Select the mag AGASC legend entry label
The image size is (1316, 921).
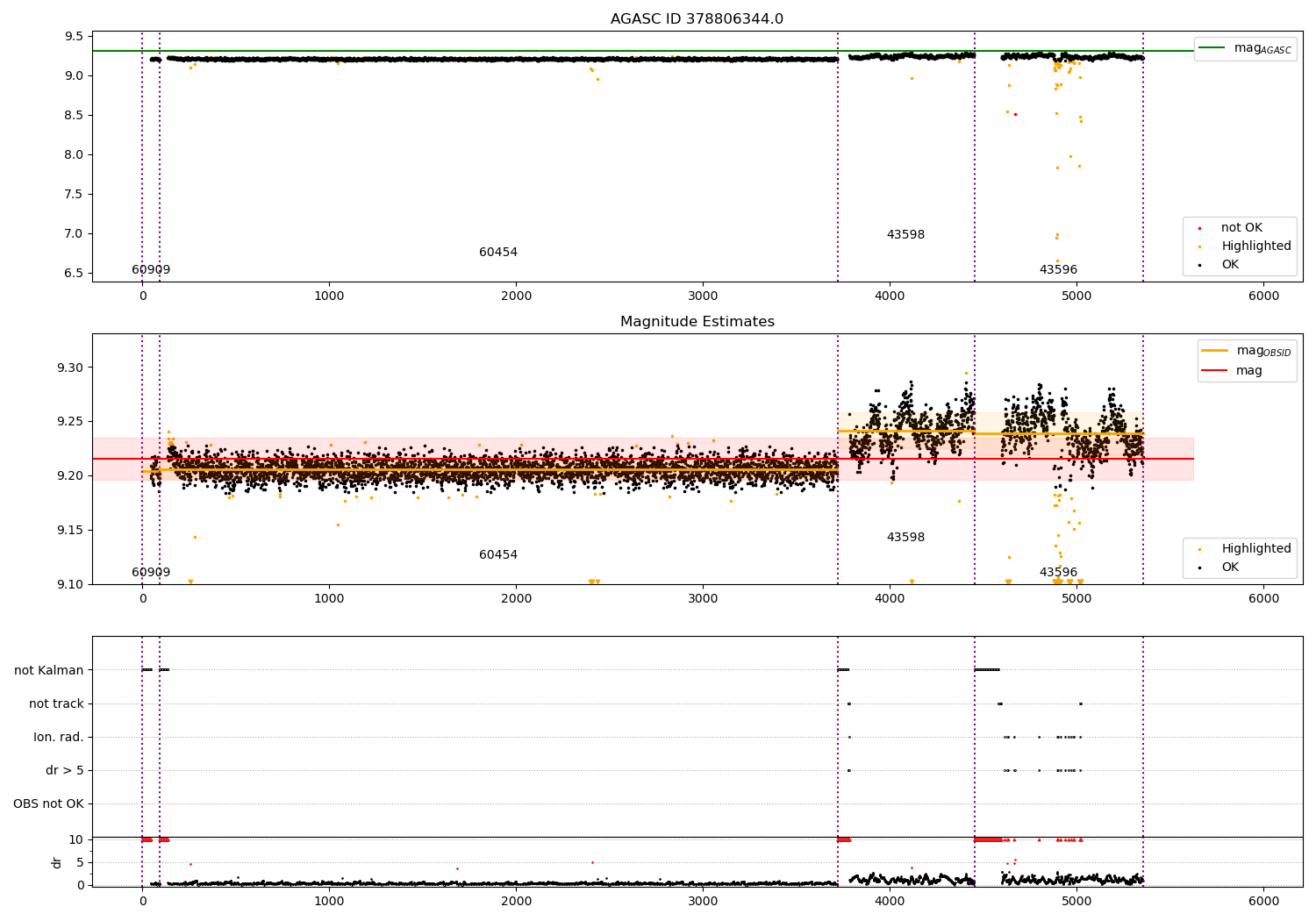pyautogui.click(x=1262, y=48)
